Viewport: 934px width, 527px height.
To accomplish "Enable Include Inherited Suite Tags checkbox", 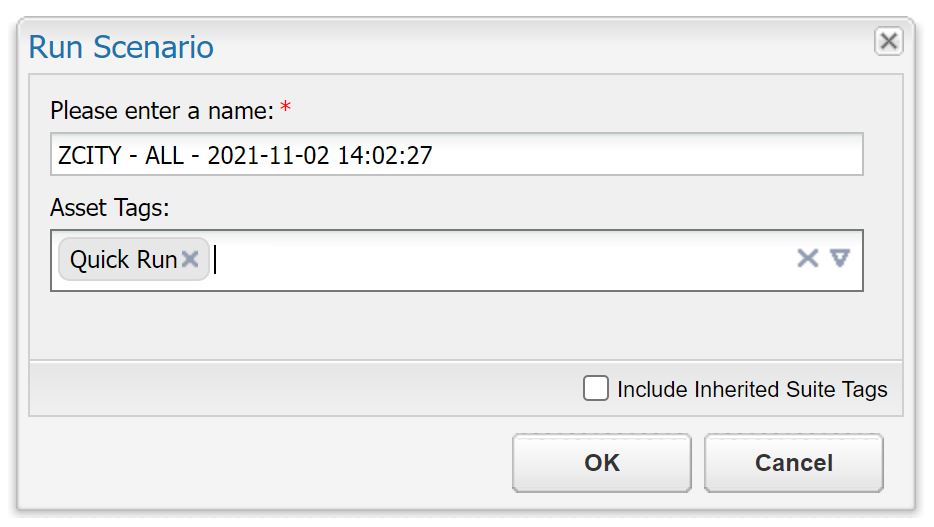I will [596, 388].
